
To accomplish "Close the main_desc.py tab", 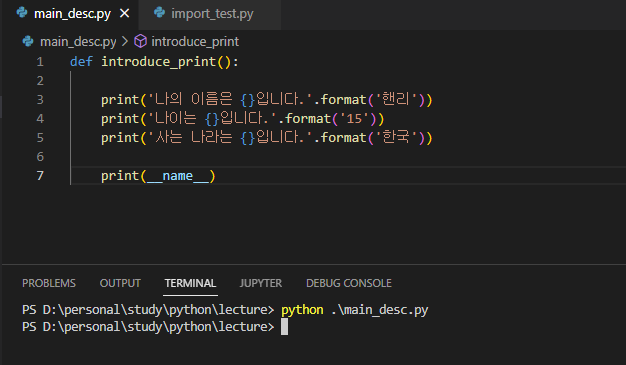I will [x=125, y=14].
